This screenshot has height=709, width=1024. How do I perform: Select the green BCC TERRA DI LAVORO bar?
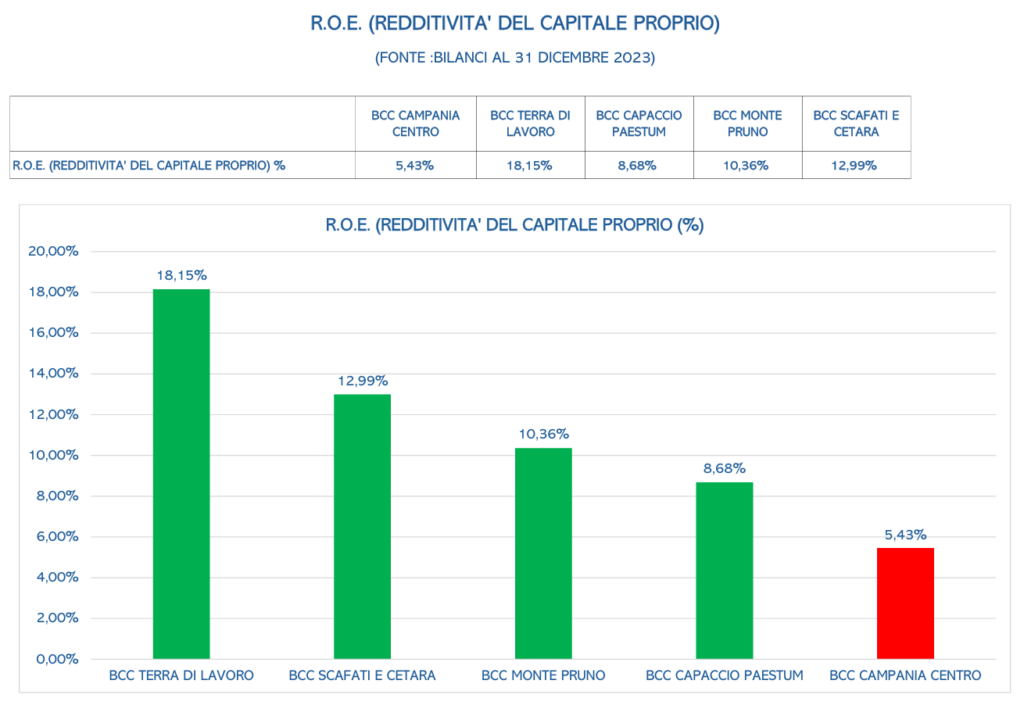tap(182, 474)
